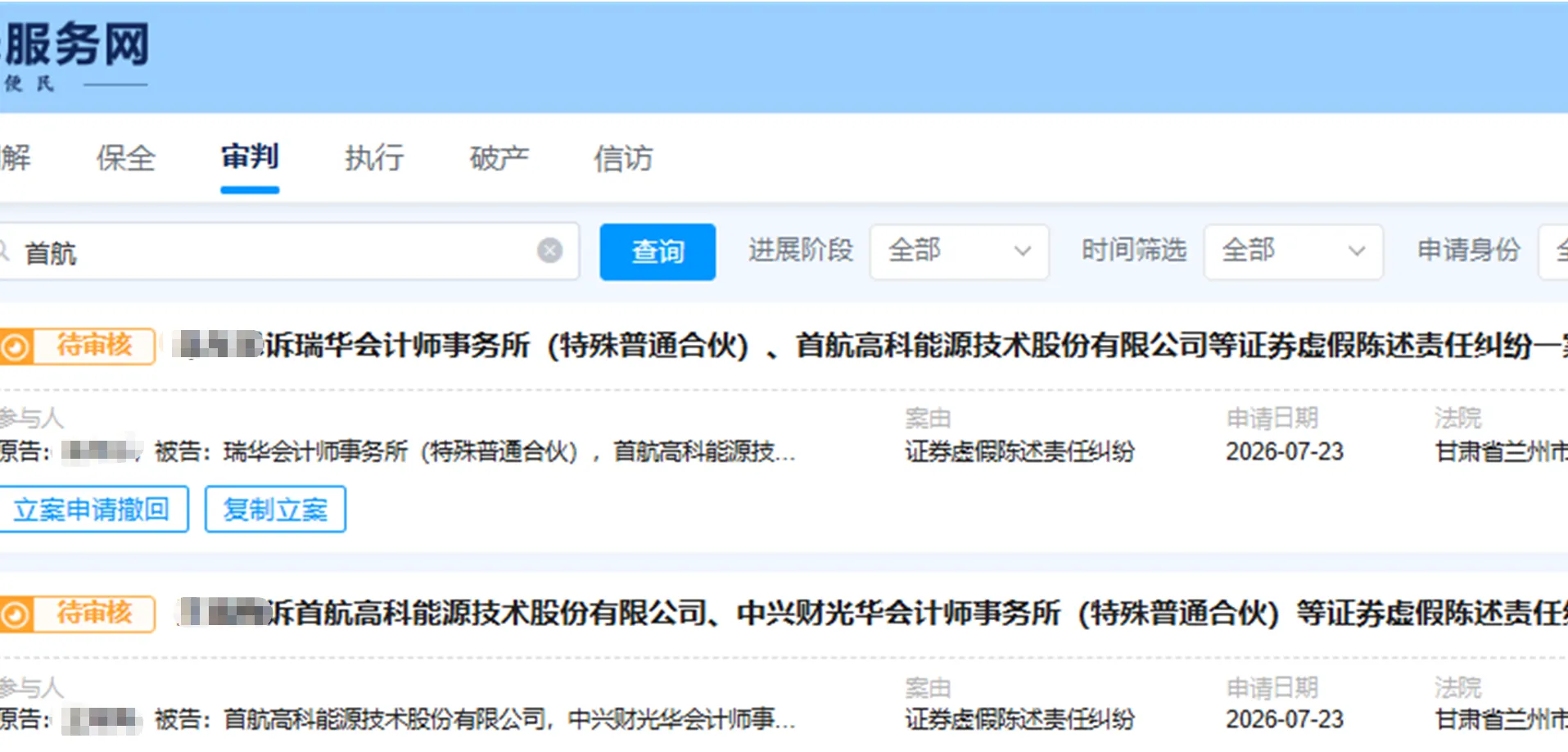
Task: Click the 查询 search button
Action: coord(657,251)
